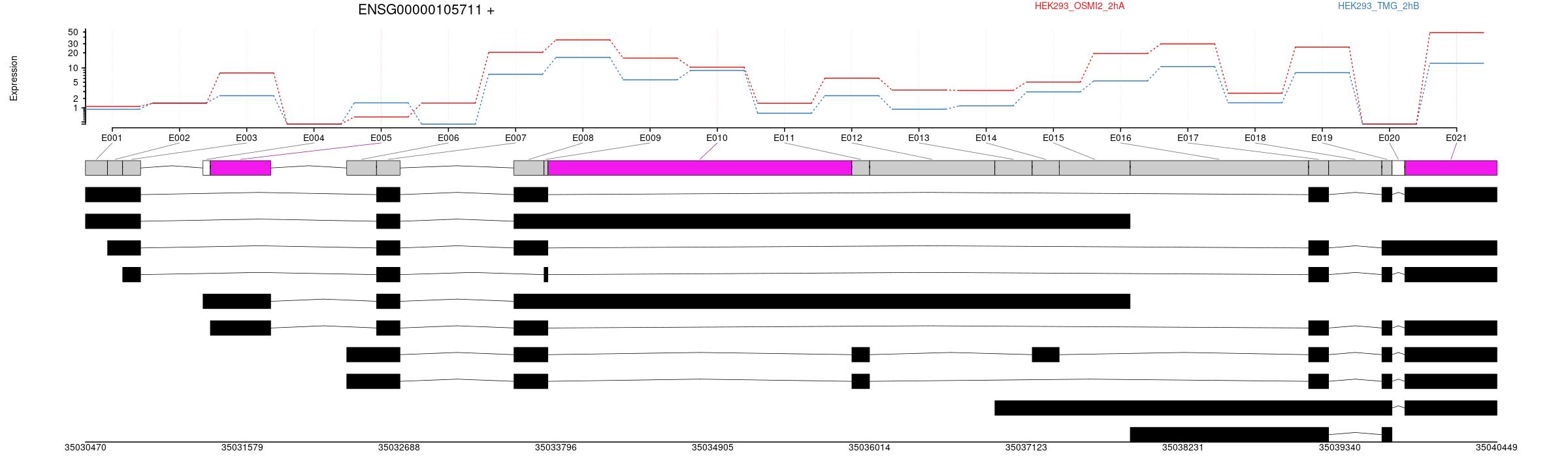
Task: Click genomic coordinate 35033796
Action: click(x=556, y=448)
